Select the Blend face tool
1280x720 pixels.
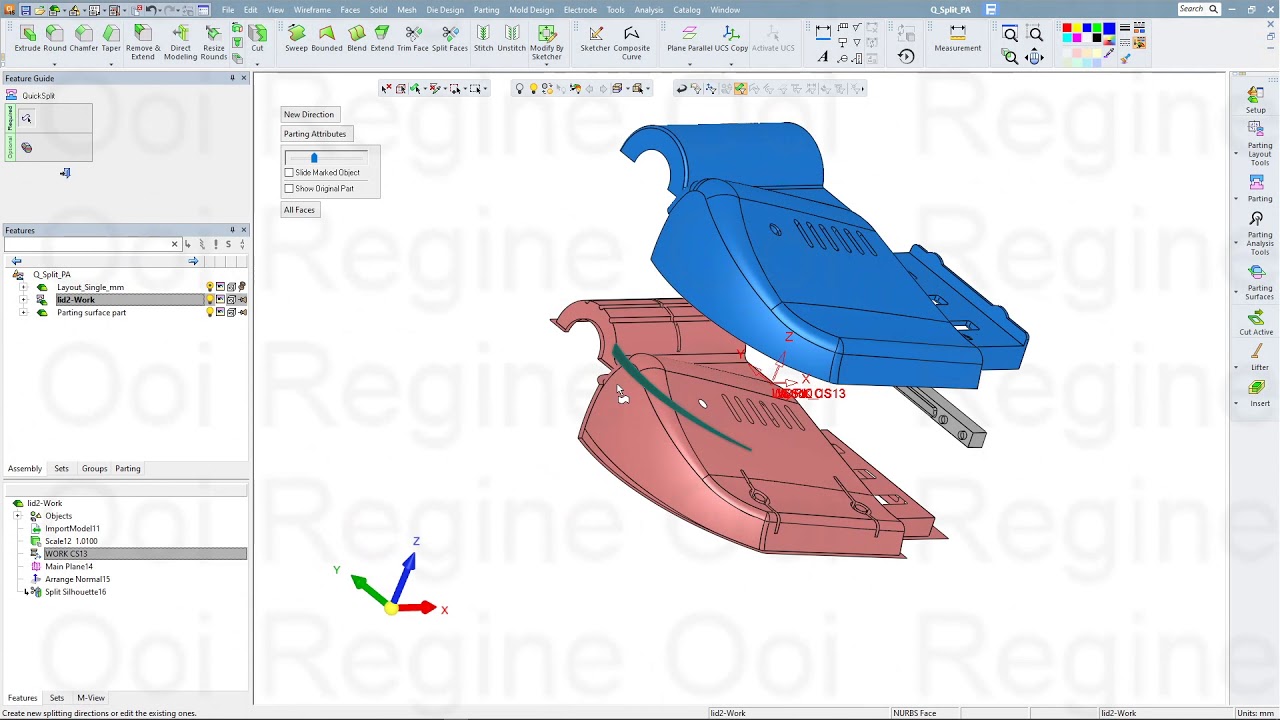pyautogui.click(x=356, y=39)
